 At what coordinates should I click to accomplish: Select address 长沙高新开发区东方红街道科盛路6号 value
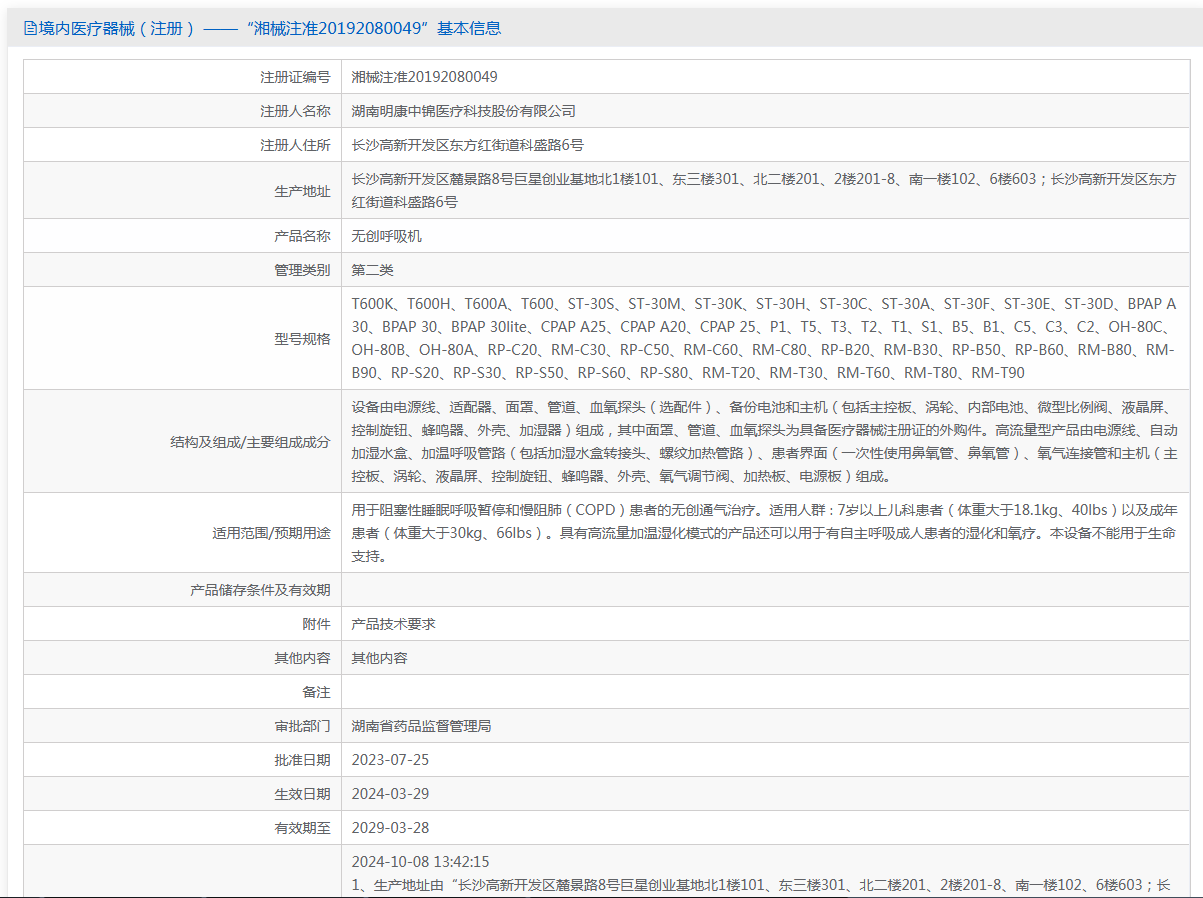pos(468,145)
